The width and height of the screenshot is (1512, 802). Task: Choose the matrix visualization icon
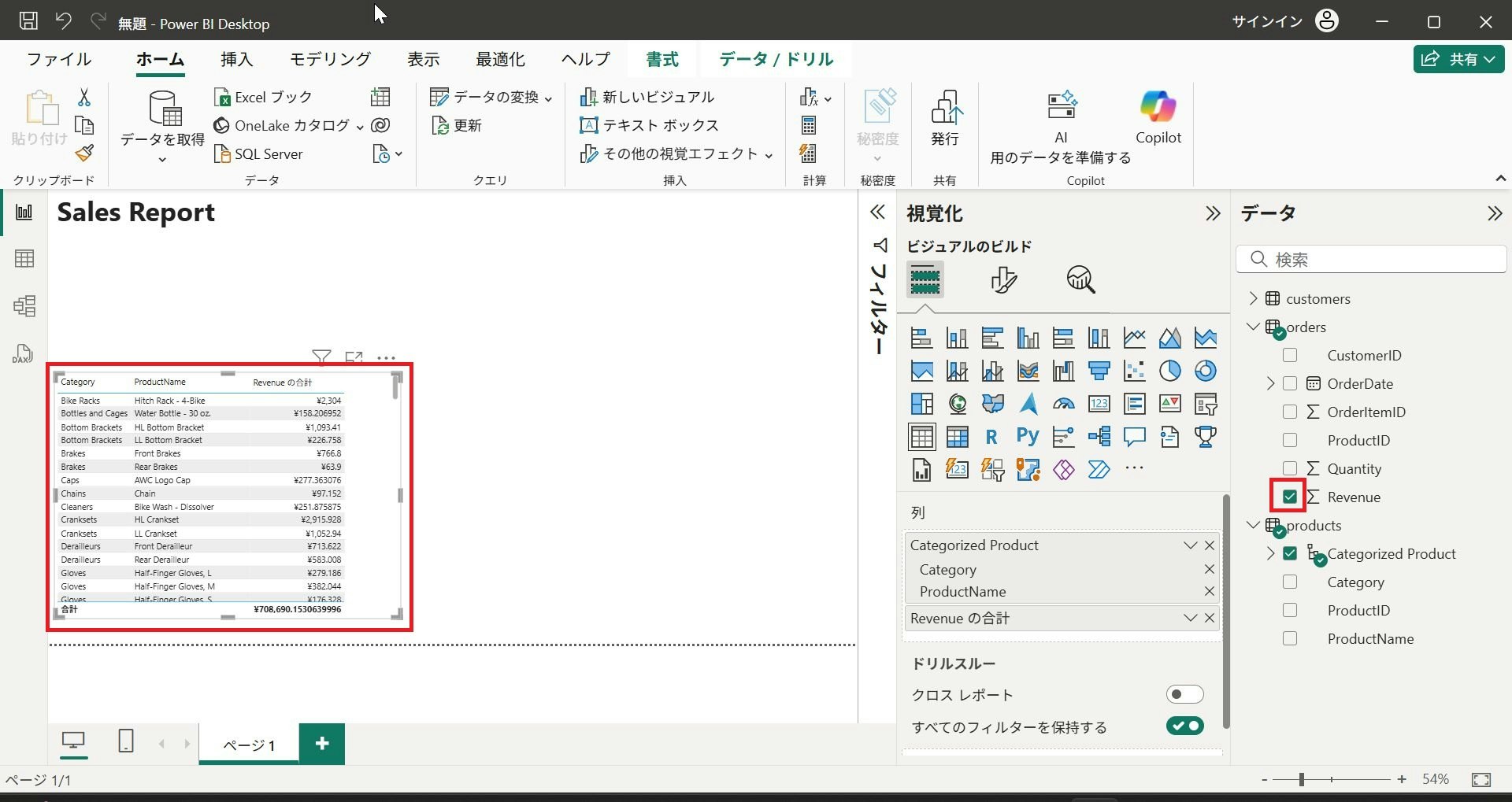[957, 436]
